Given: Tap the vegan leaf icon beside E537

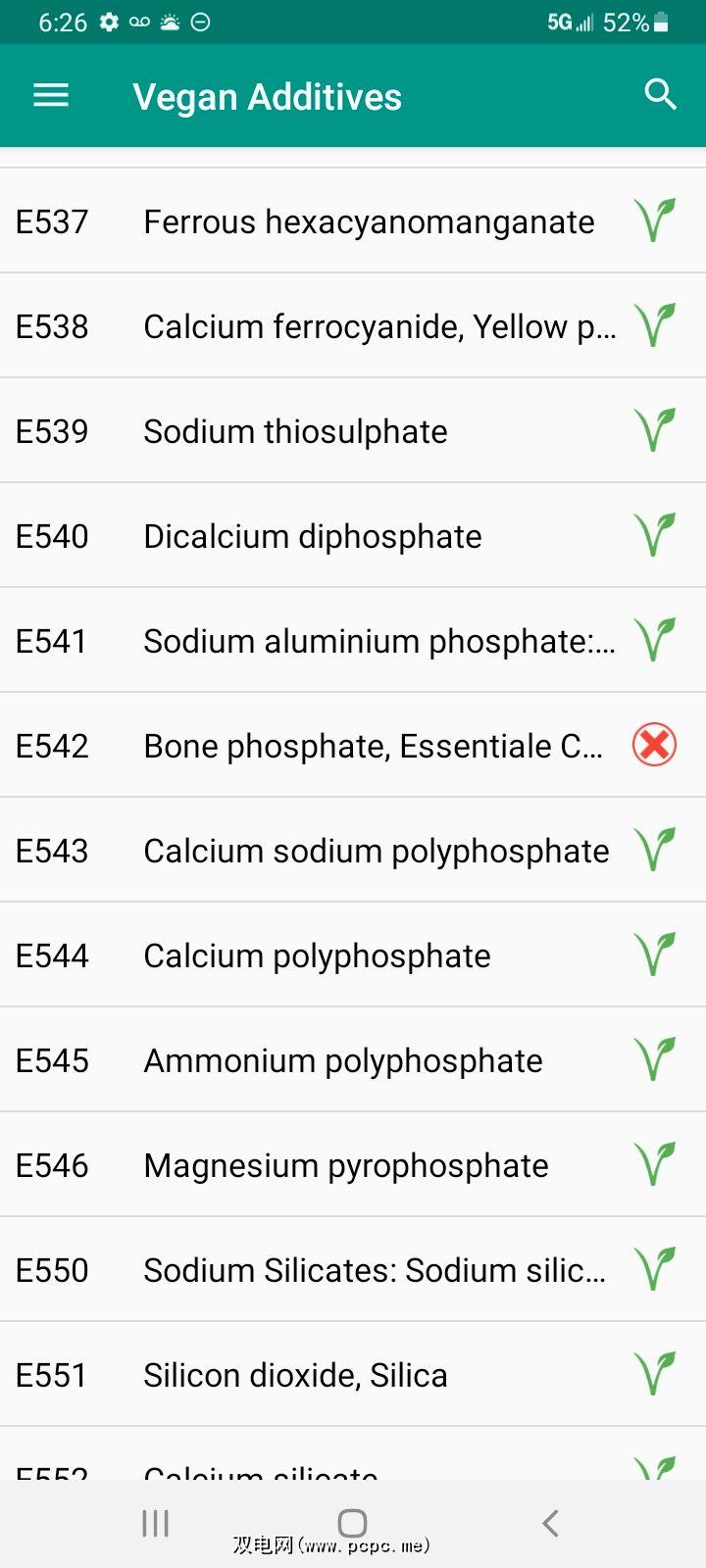Looking at the screenshot, I should 654,221.
